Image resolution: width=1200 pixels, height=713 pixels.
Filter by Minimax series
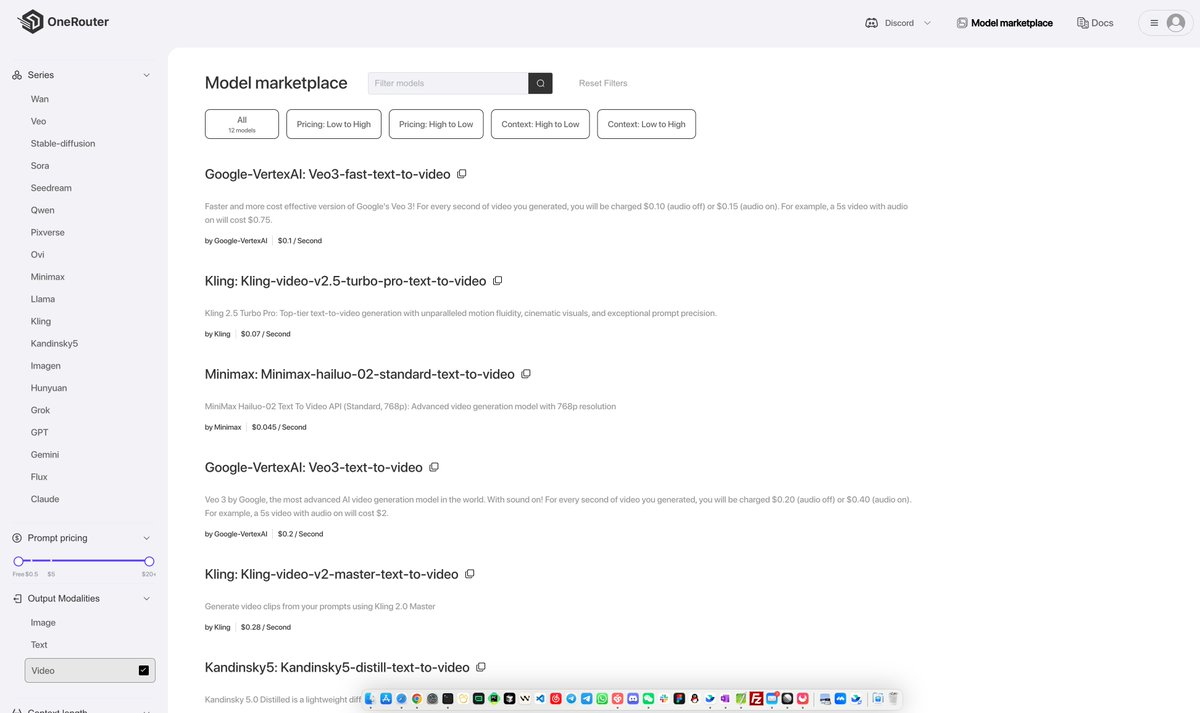[47, 277]
